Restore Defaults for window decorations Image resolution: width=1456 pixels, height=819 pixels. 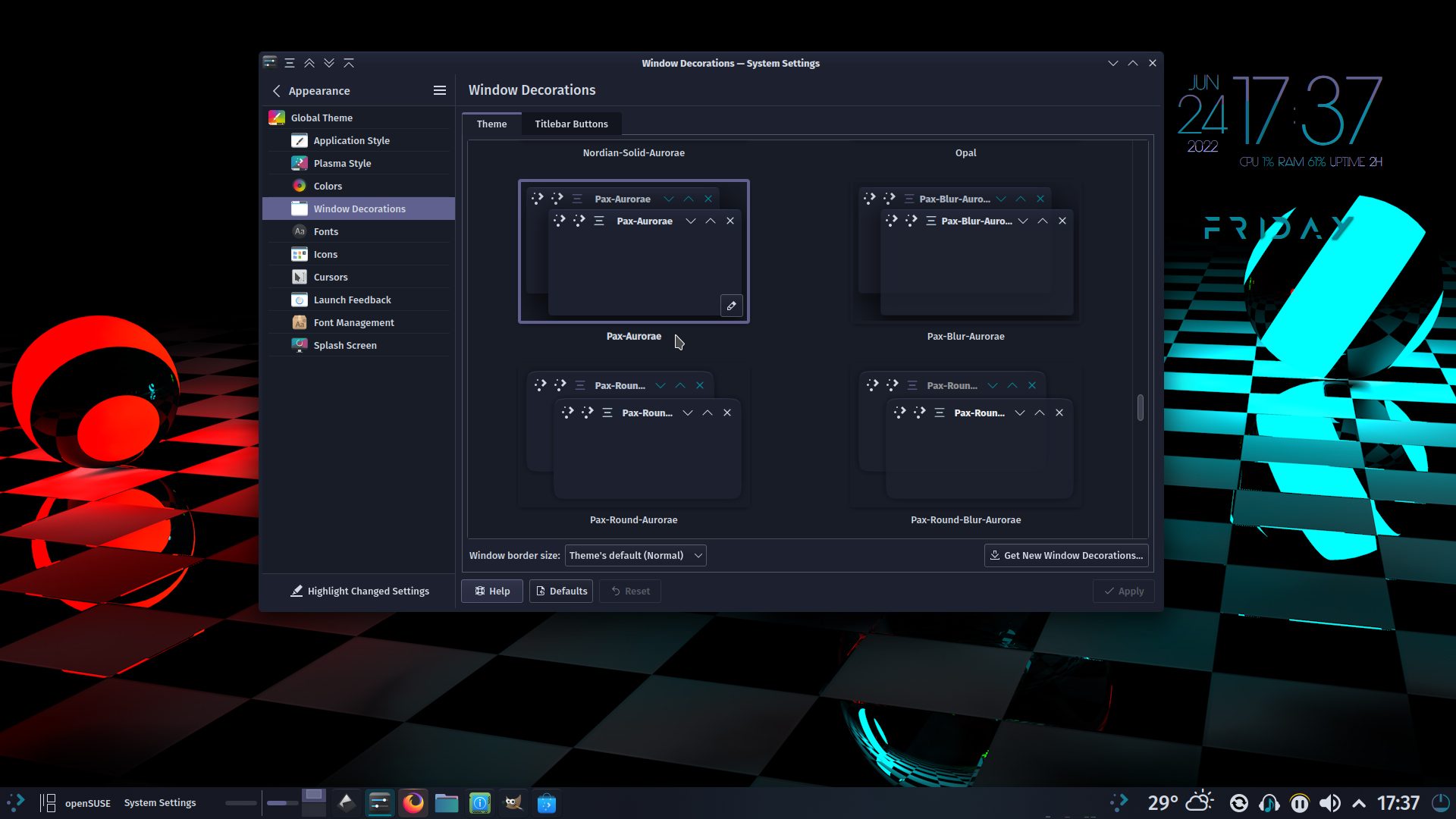pyautogui.click(x=561, y=591)
